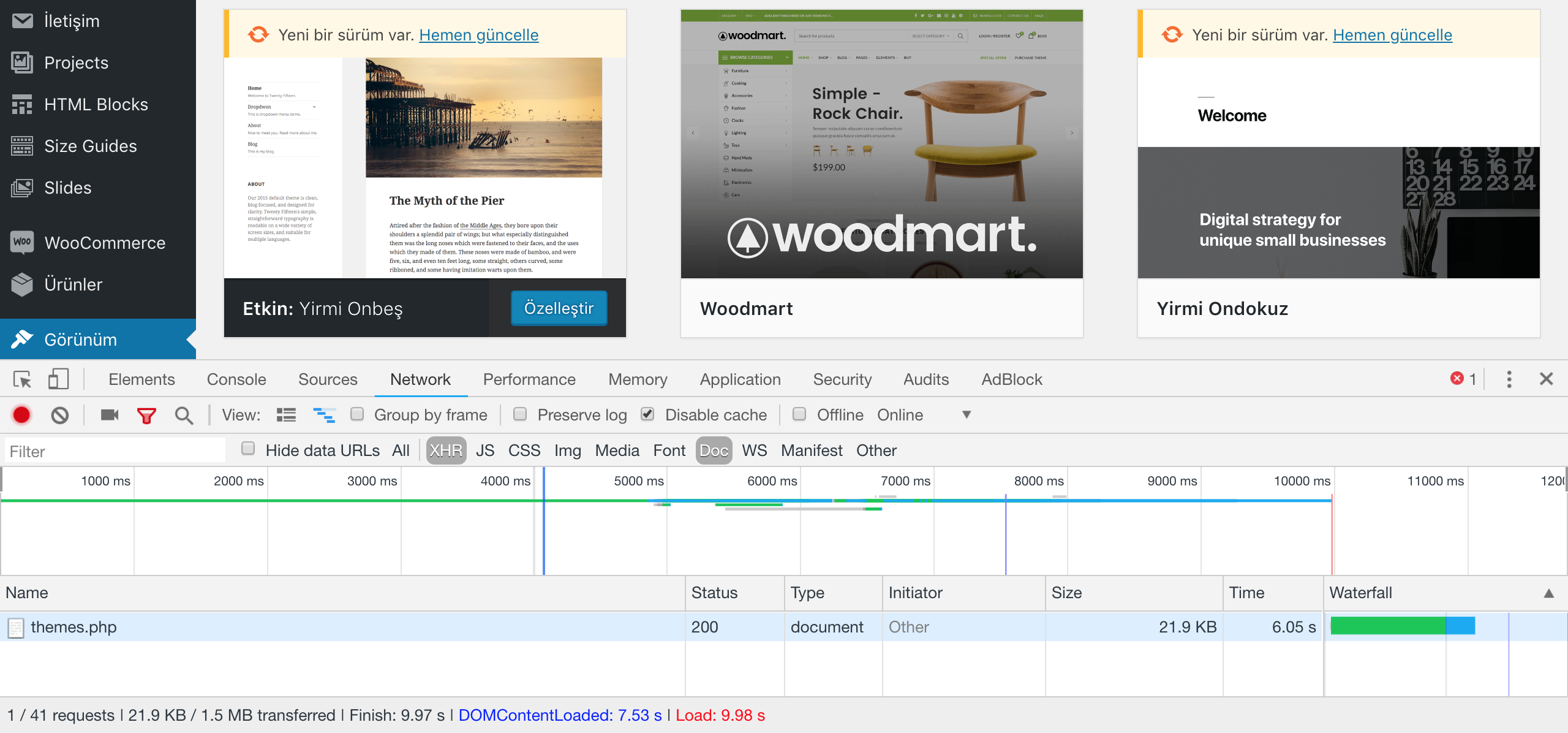The image size is (1568, 733).
Task: Select the Woodmart theme thumbnail
Action: pos(881,144)
